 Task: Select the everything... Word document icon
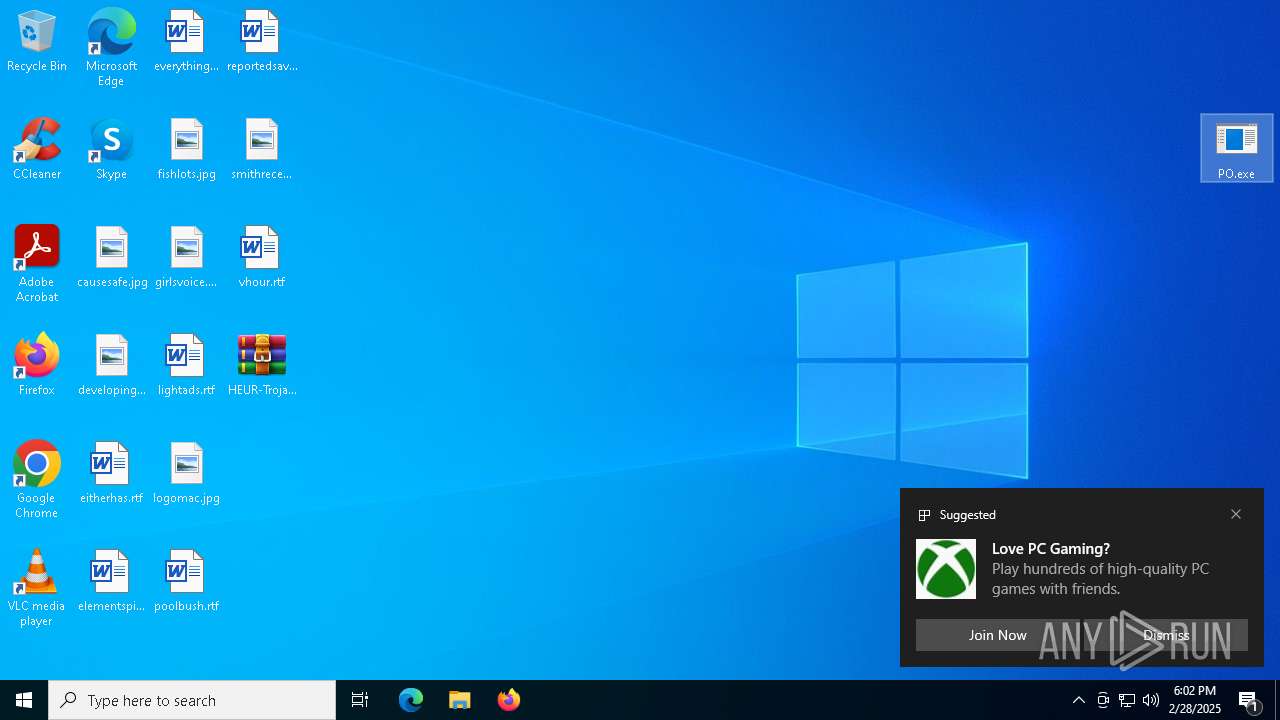point(186,42)
